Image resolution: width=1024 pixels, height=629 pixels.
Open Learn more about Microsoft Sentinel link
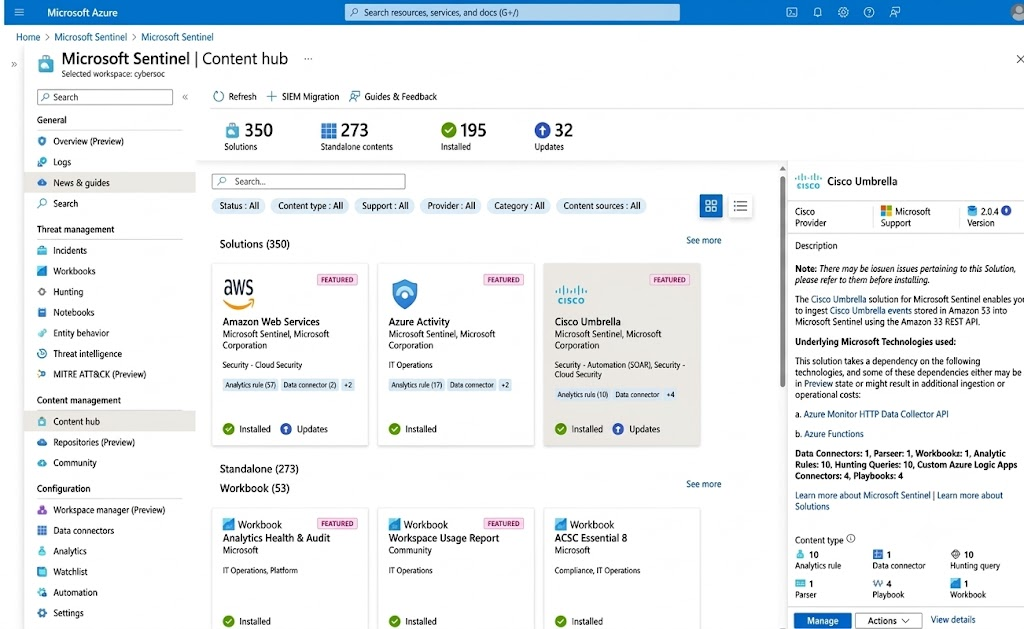862,495
